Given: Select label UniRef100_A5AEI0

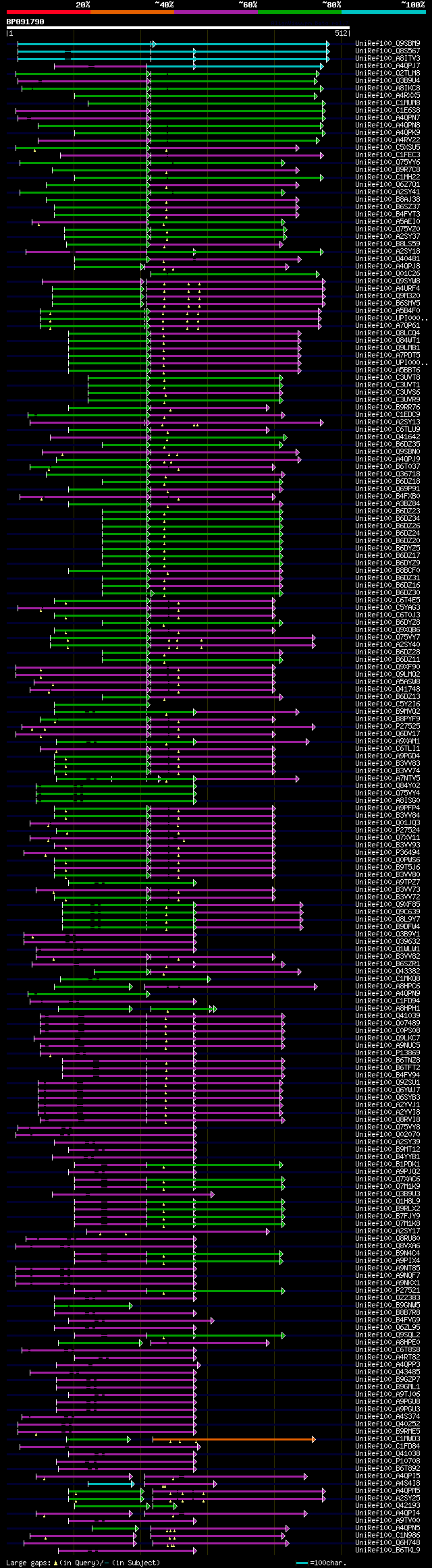Looking at the screenshot, I should pyautogui.click(x=387, y=222).
